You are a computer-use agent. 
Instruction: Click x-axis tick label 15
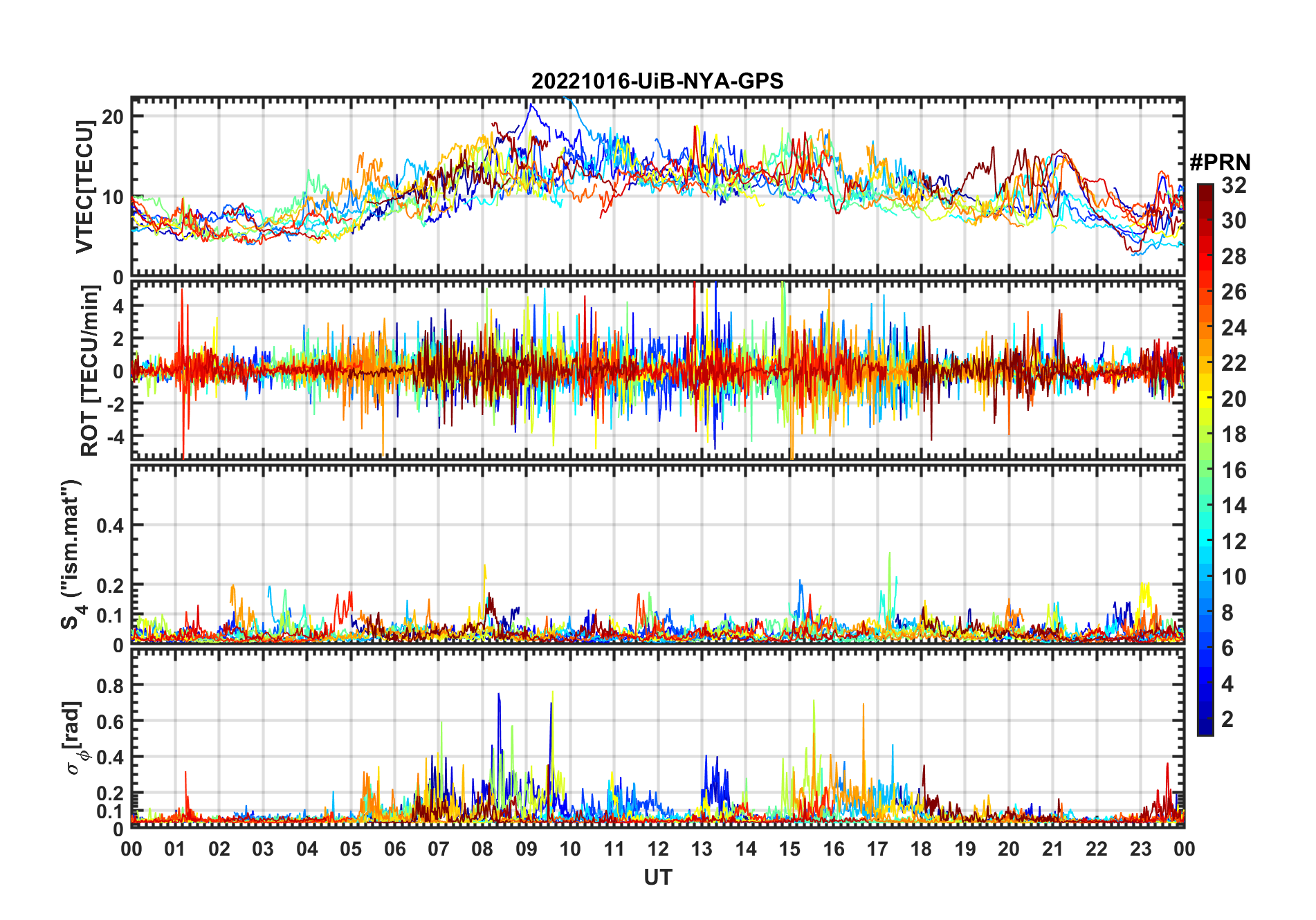pos(789,849)
